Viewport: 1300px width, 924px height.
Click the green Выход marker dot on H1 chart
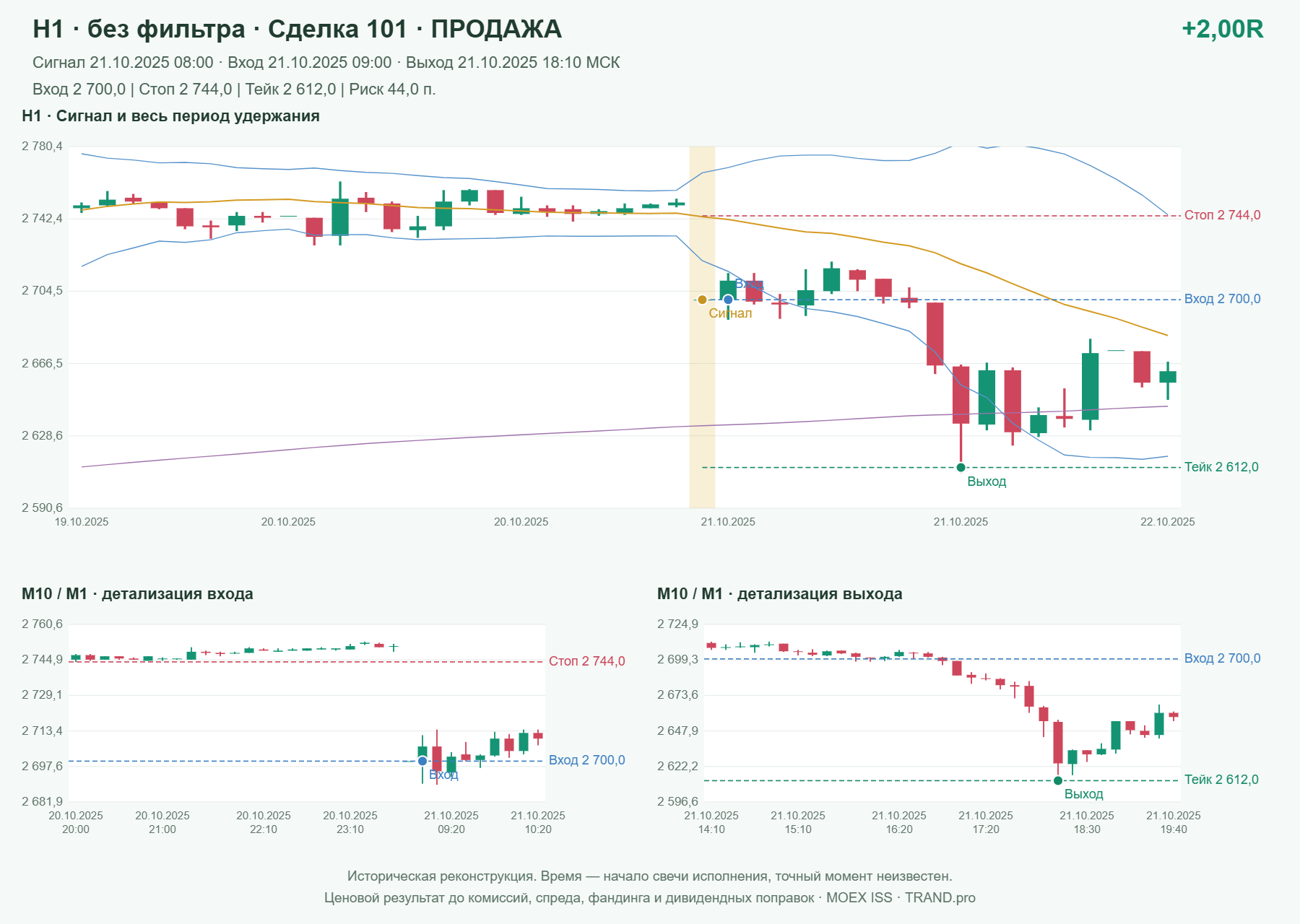[961, 468]
